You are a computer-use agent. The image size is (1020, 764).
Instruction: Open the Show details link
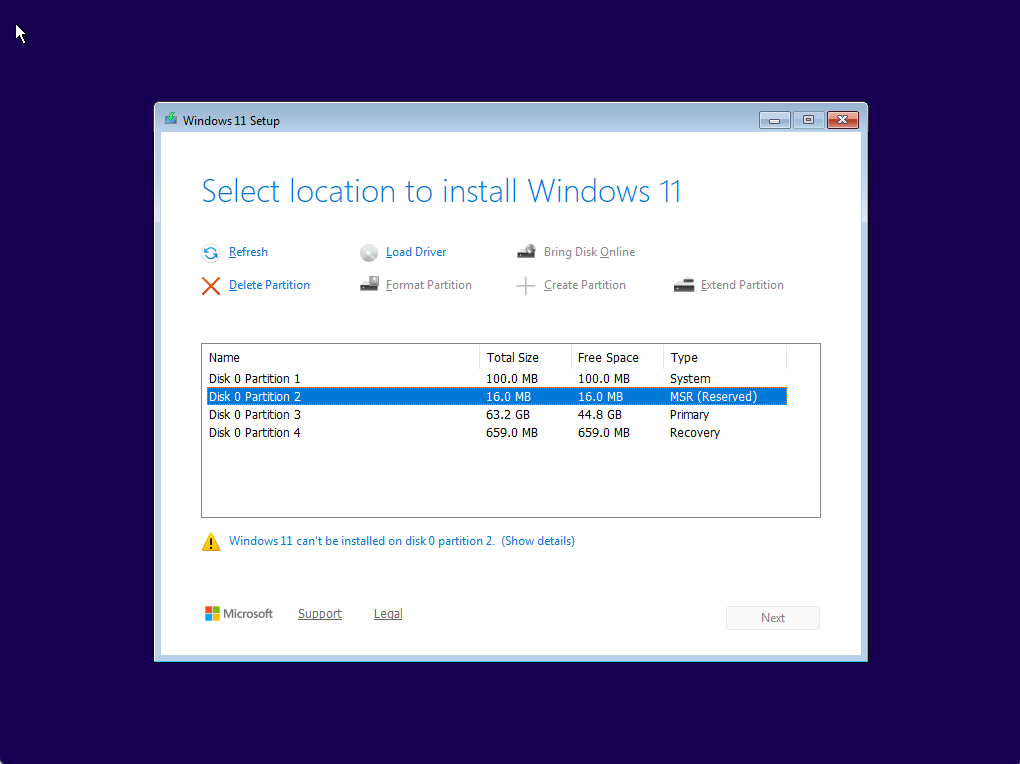[538, 541]
